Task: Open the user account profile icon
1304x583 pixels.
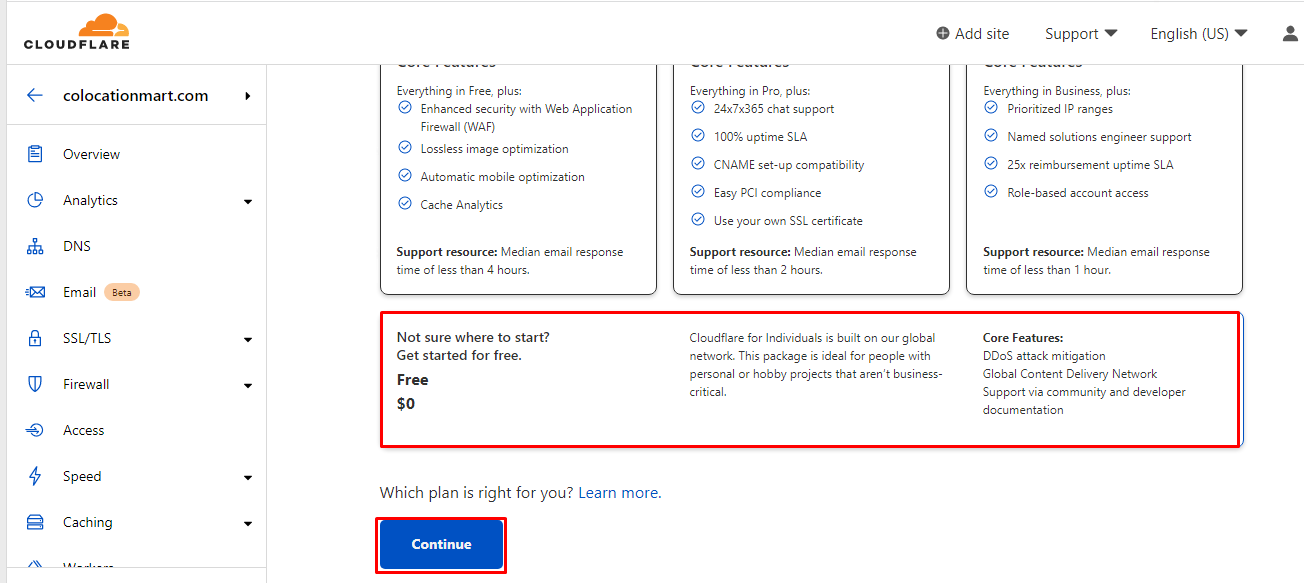Action: (1290, 33)
